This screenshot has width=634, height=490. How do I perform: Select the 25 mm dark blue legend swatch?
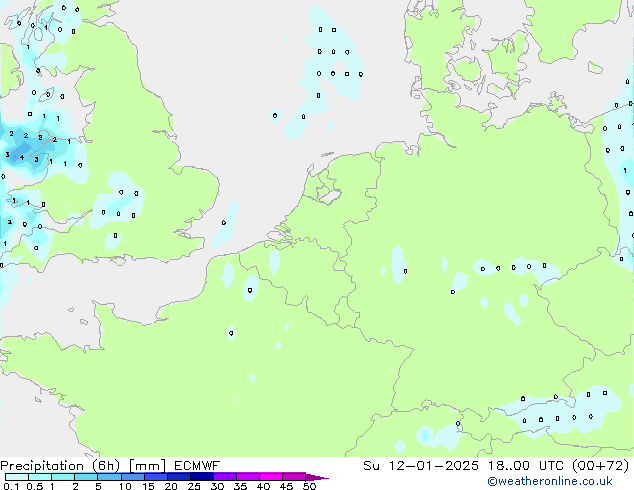pos(203,477)
